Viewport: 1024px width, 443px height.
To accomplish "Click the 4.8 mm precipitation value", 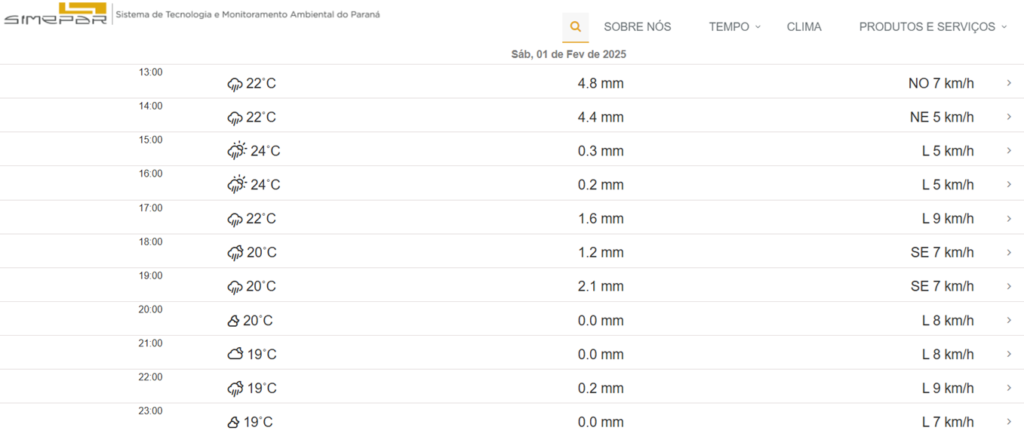I will coord(601,84).
